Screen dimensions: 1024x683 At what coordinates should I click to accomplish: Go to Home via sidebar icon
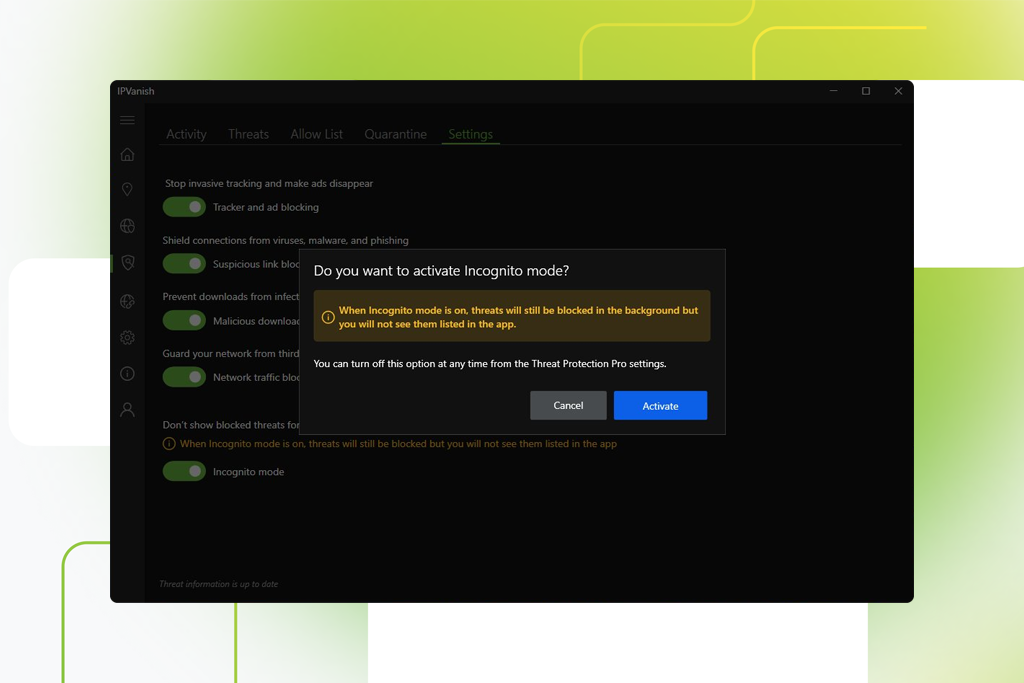[127, 155]
